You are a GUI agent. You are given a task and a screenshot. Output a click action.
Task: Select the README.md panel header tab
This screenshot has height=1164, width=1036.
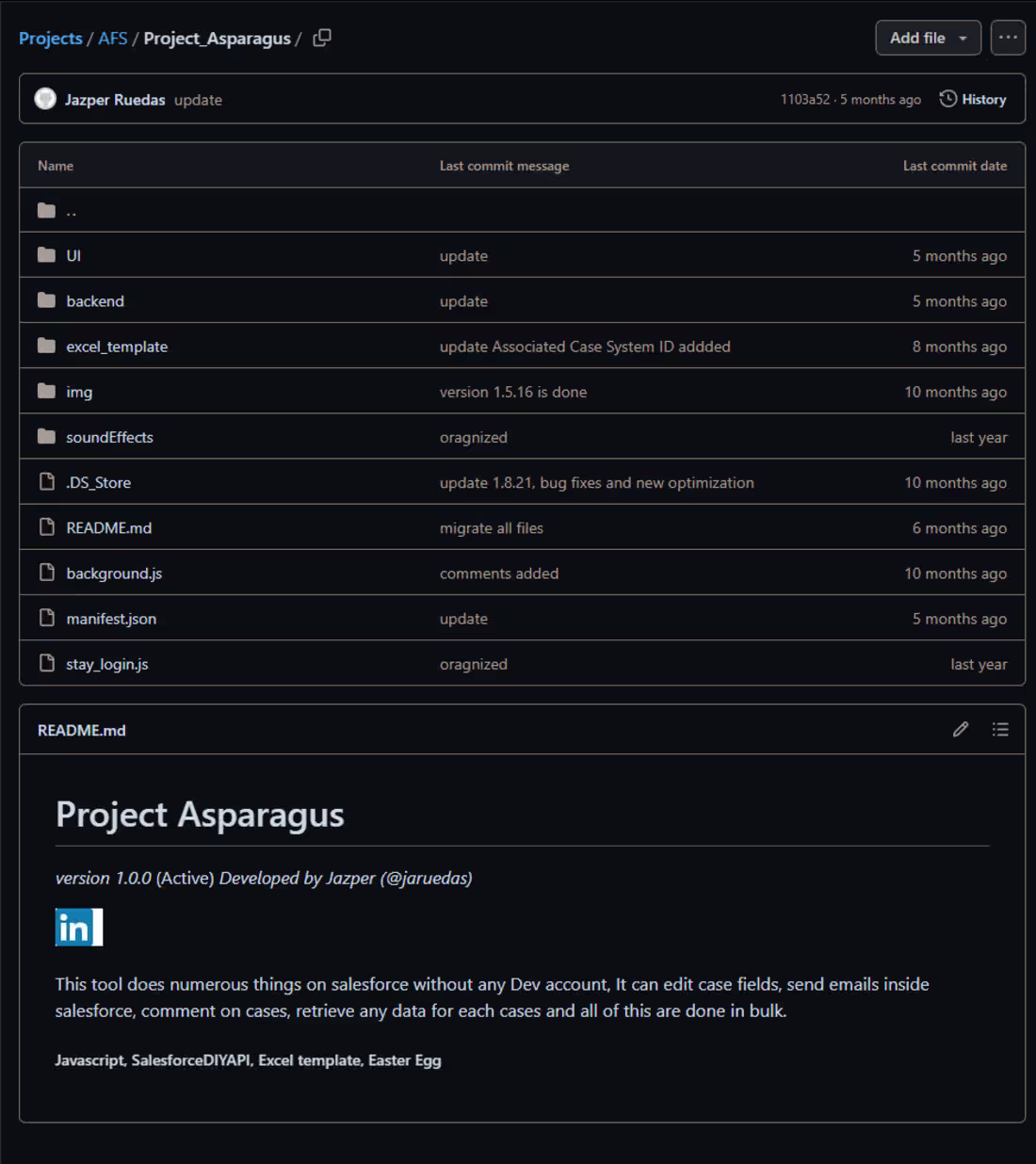[x=82, y=729]
